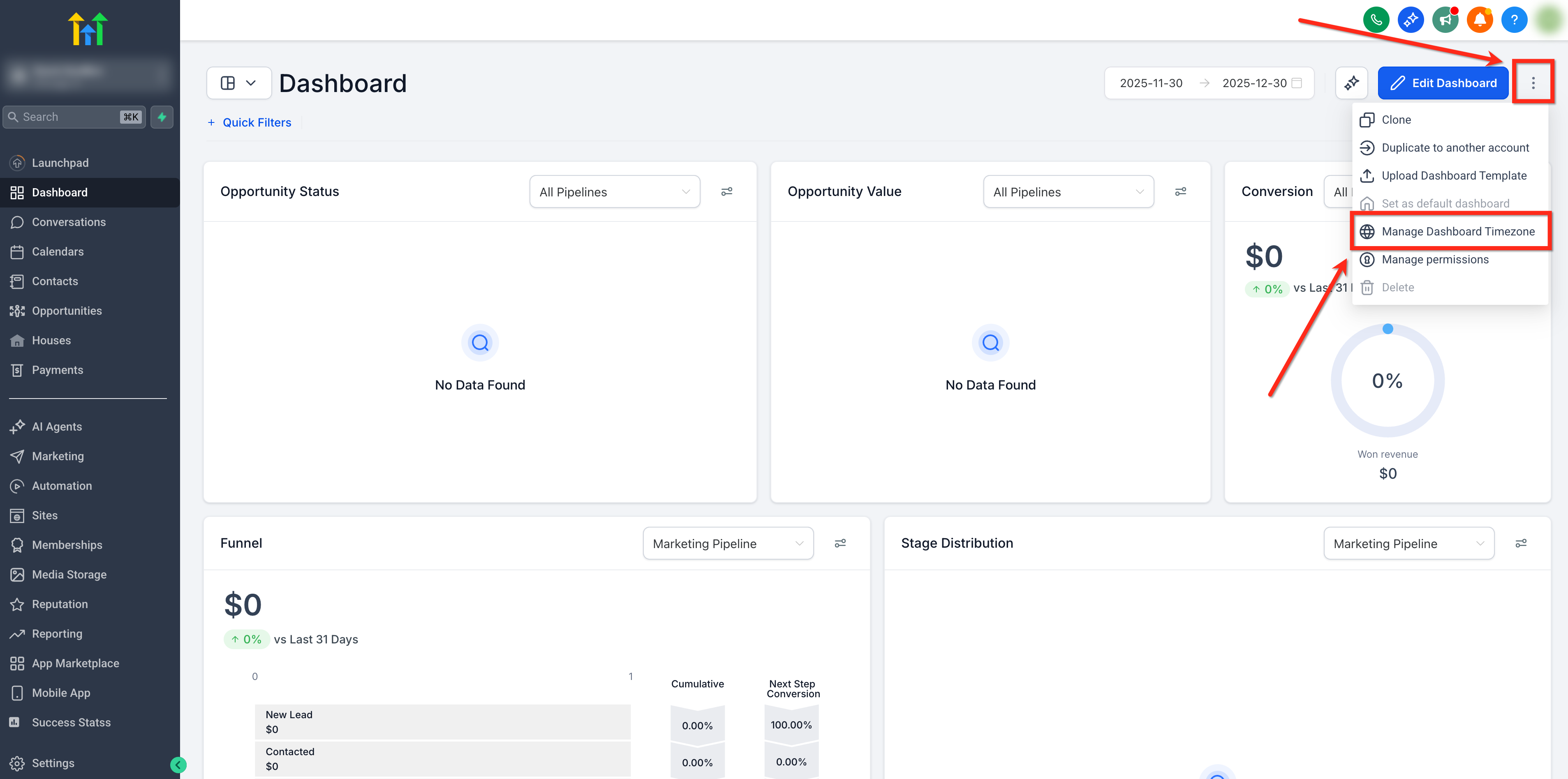Expand the dashboard switcher dropdown
The width and height of the screenshot is (1568, 779).
pyautogui.click(x=238, y=83)
